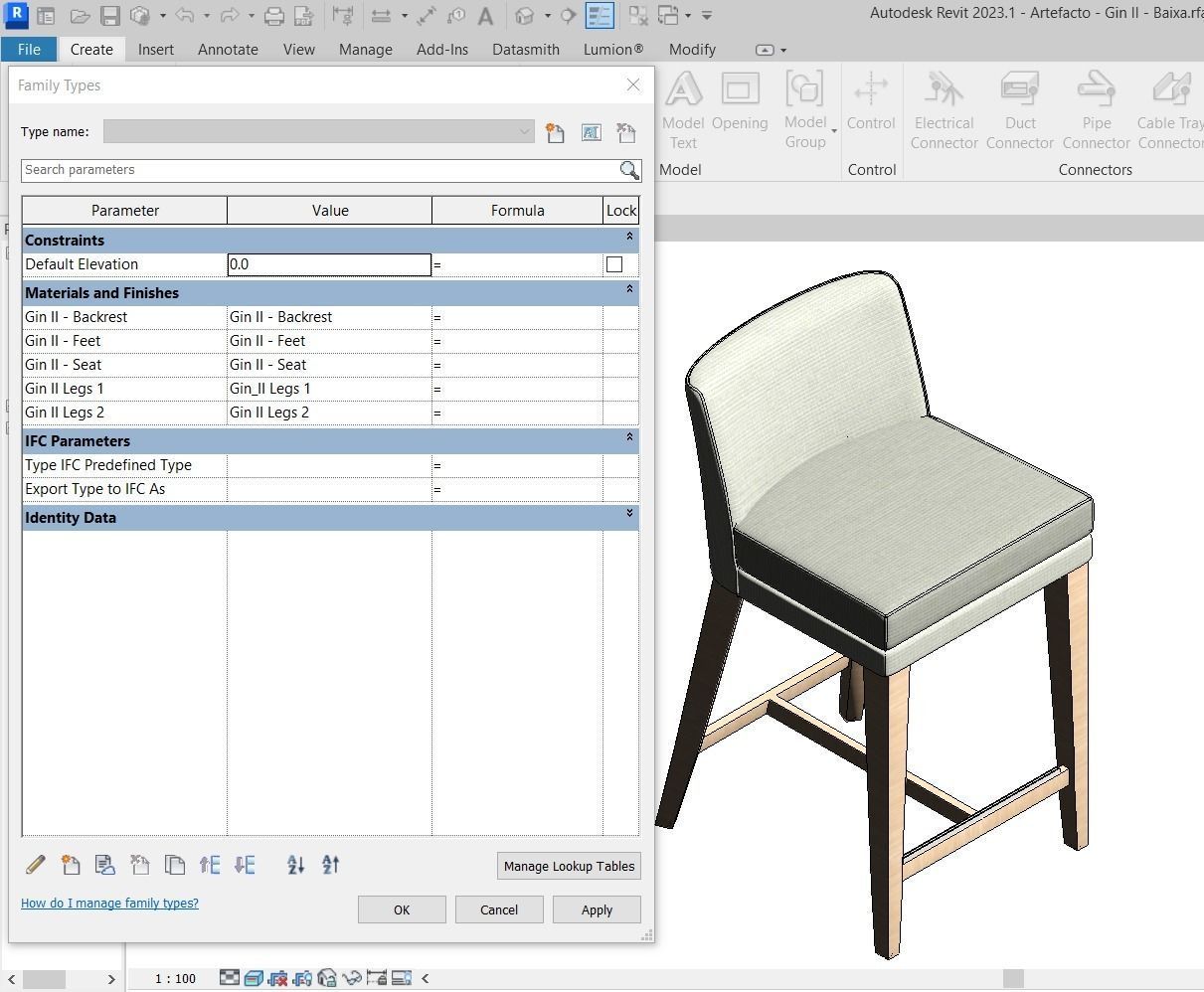Click the New Parameter icon beside the pencil
Screen dimensions: 1204x992
[x=71, y=865]
